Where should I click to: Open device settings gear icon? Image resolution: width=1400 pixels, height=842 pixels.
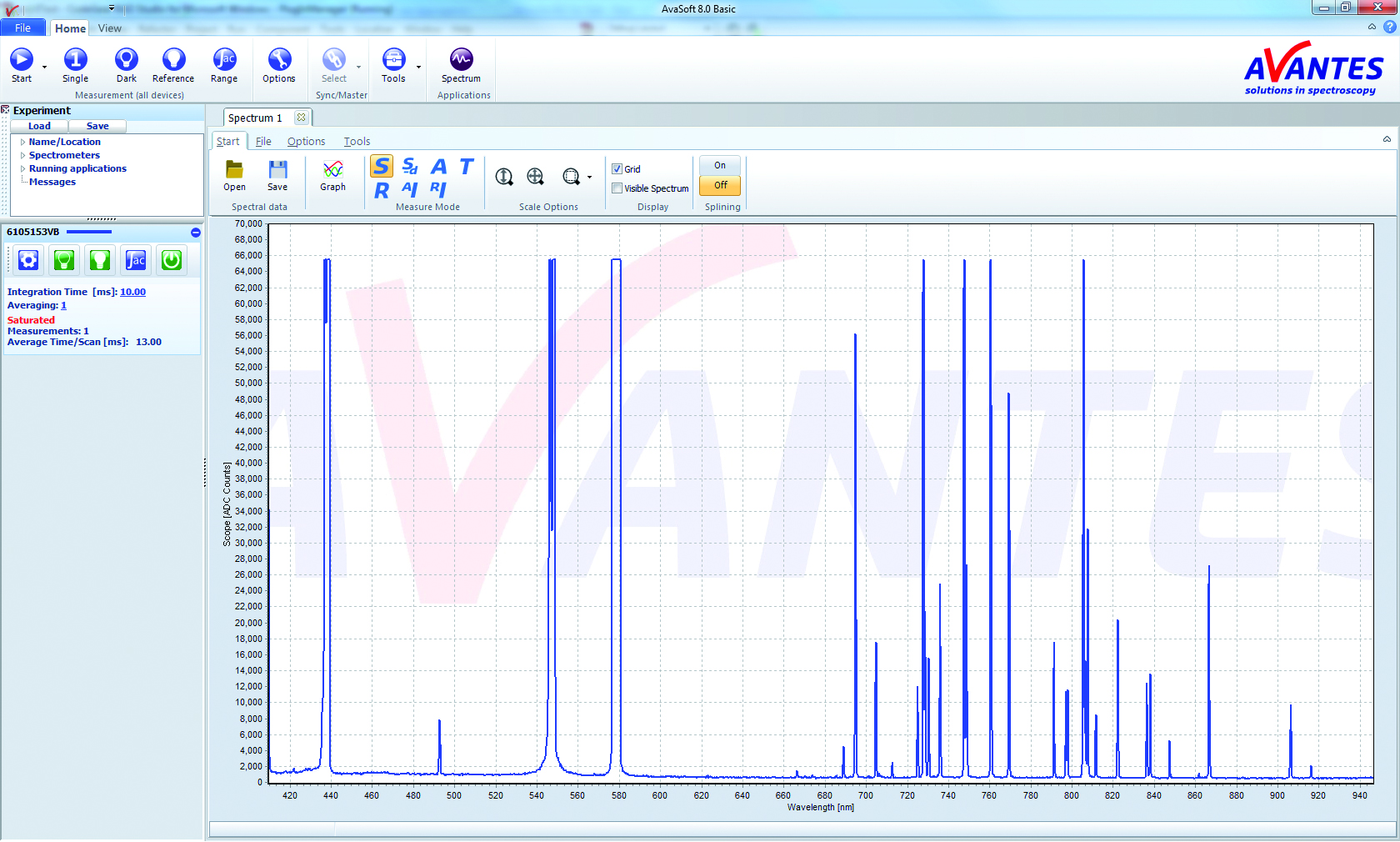tap(28, 260)
